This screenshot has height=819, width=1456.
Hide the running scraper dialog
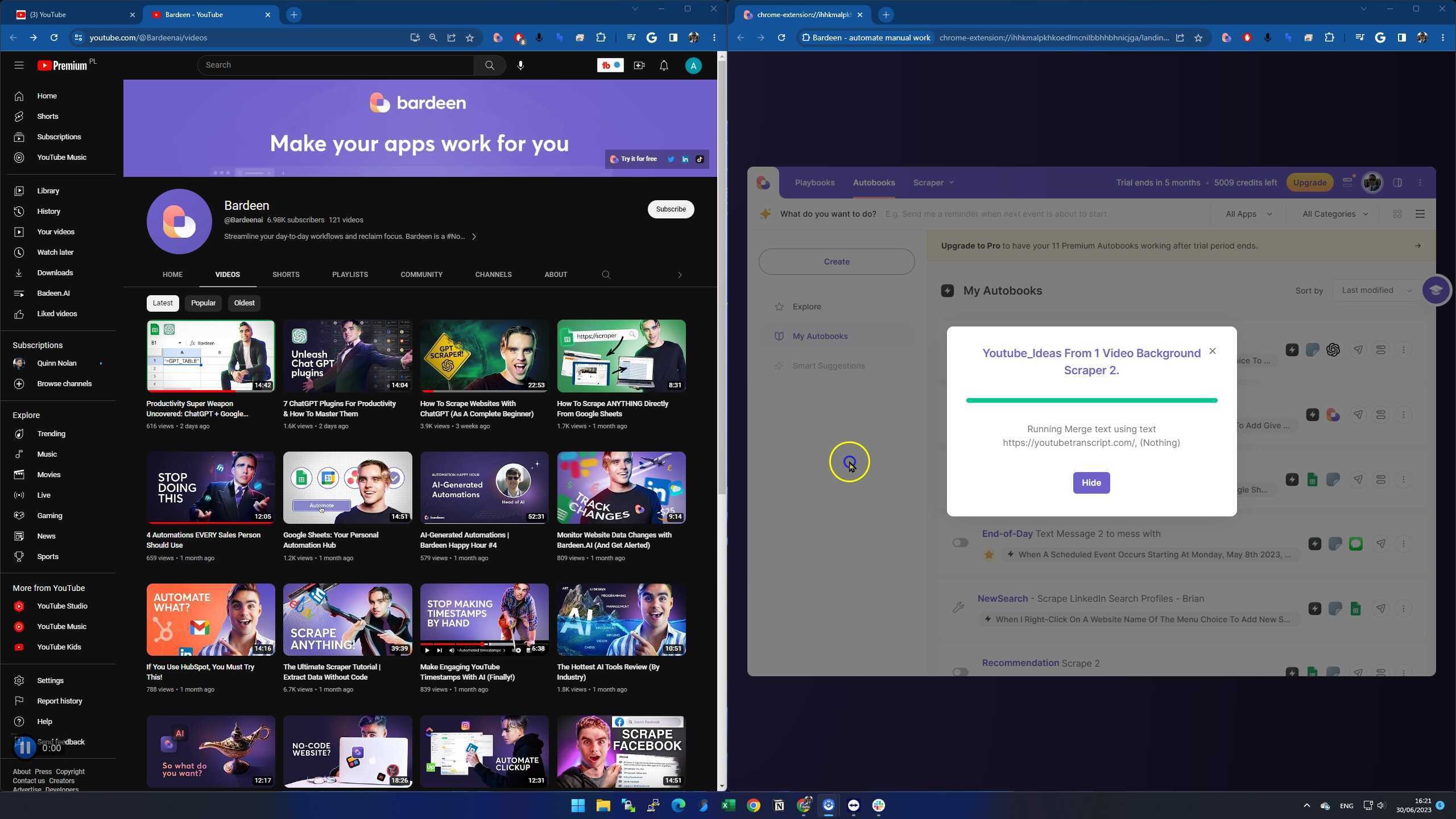[1091, 482]
